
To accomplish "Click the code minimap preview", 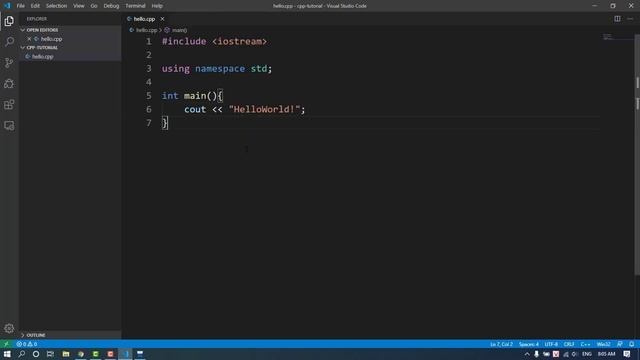I will point(608,37).
